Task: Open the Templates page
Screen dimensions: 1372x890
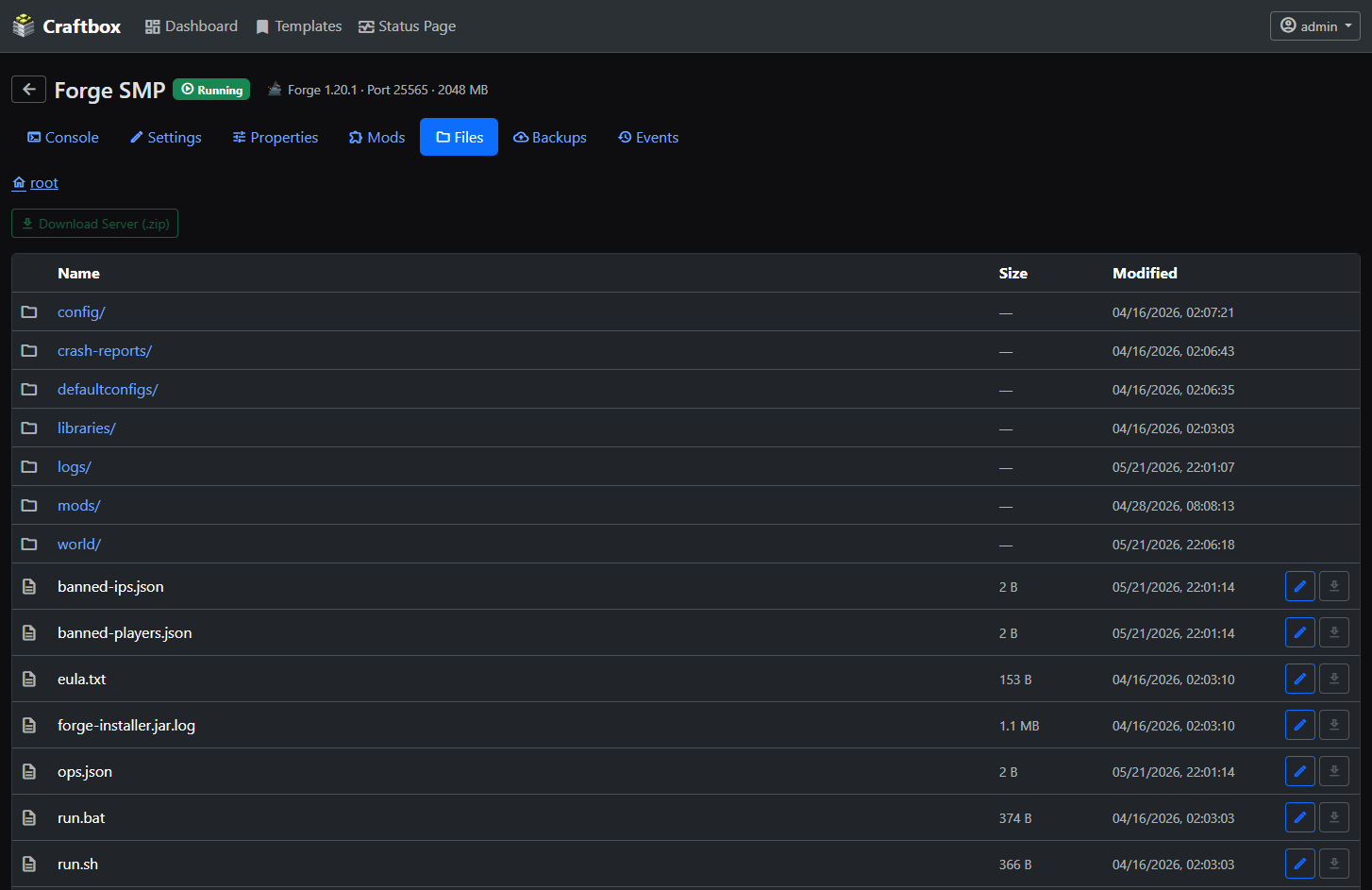Action: click(x=298, y=26)
